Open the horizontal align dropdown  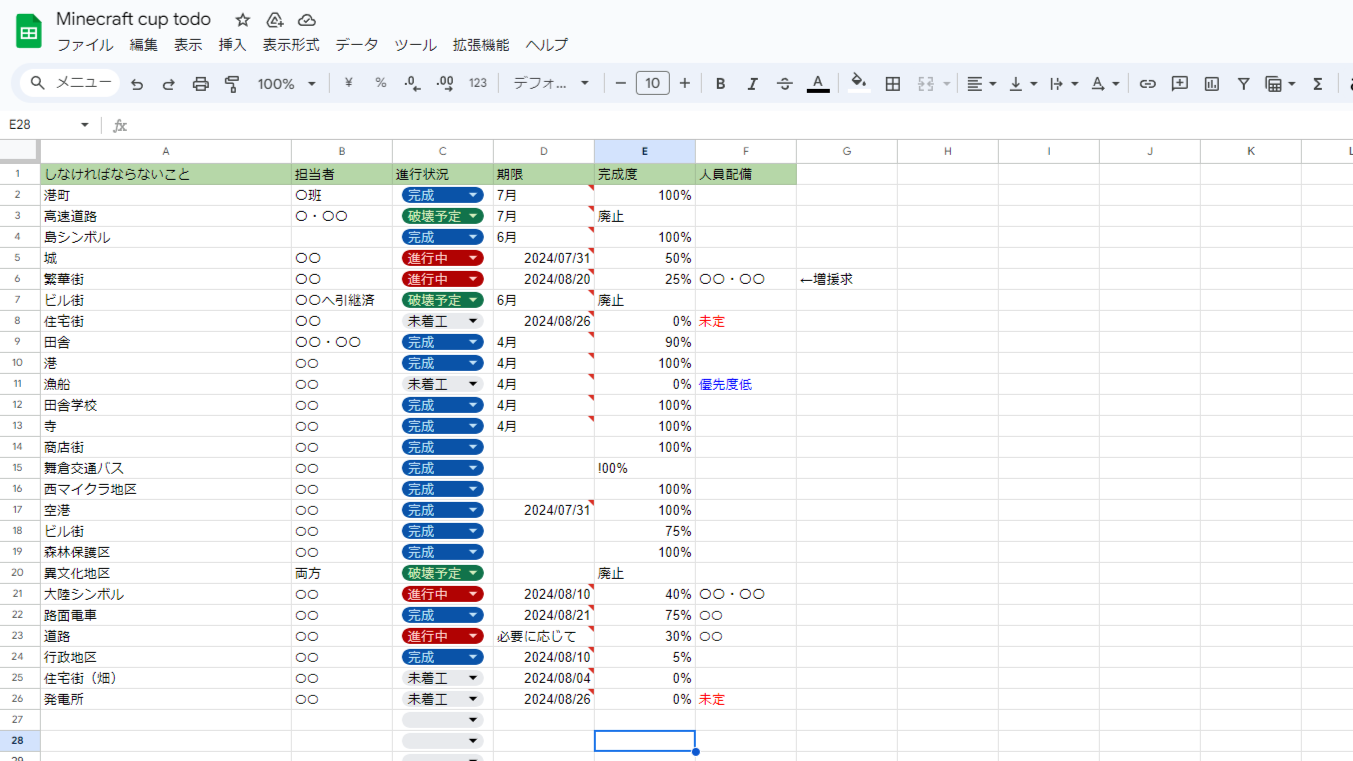(982, 84)
